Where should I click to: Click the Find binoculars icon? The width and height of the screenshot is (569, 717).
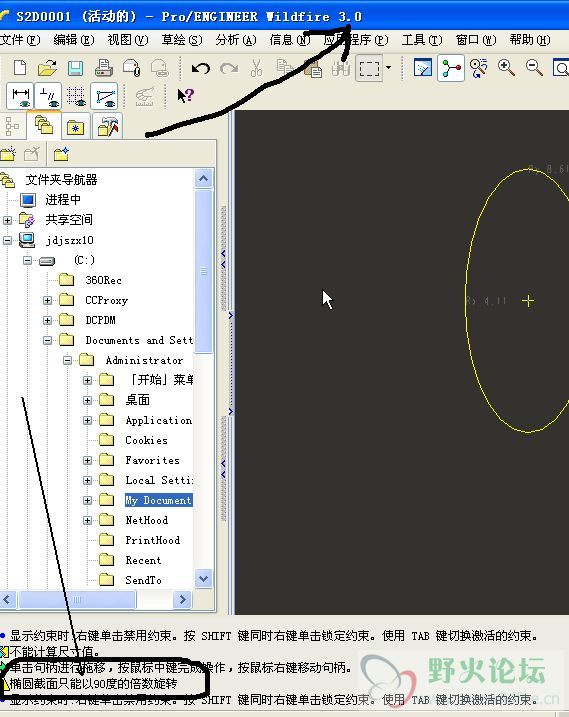click(x=341, y=69)
